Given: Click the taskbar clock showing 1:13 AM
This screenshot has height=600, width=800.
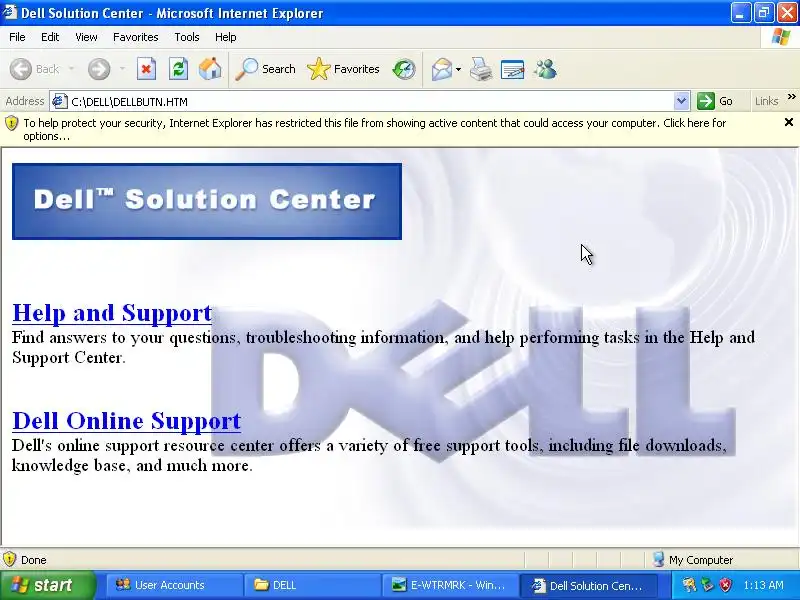Looking at the screenshot, I should (x=763, y=585).
